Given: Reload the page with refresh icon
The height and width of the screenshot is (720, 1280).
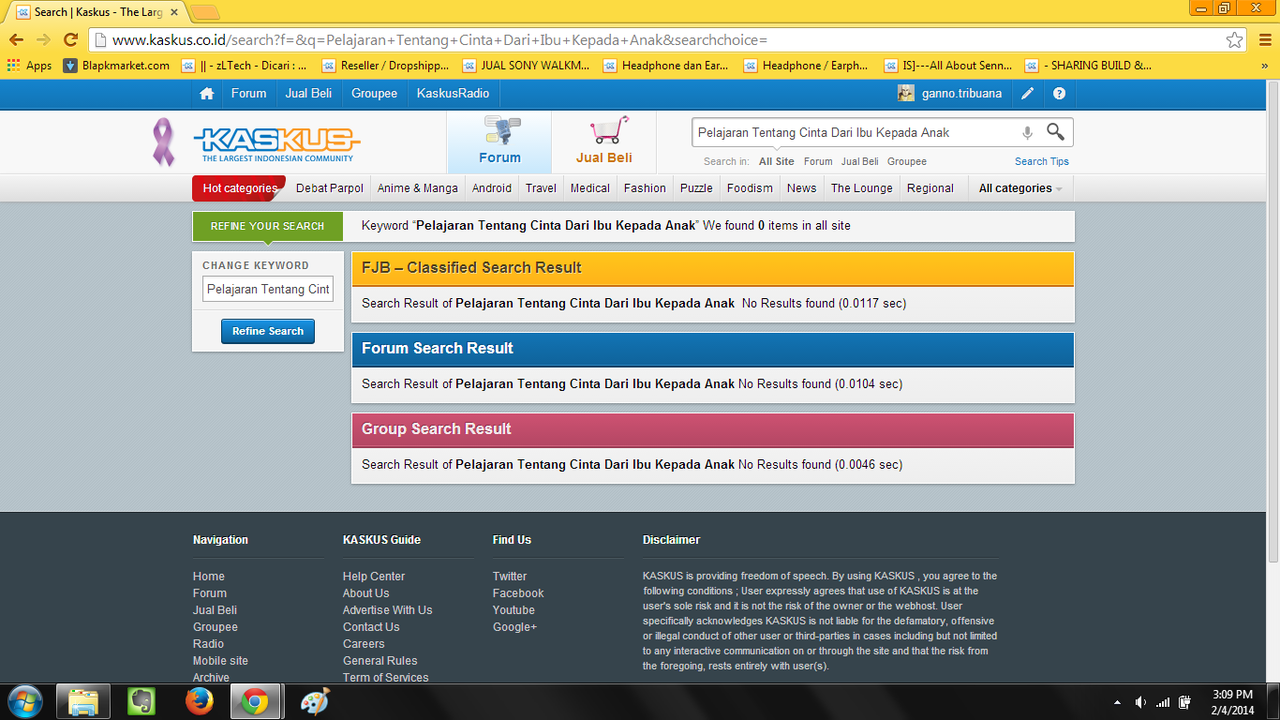Looking at the screenshot, I should [x=70, y=40].
